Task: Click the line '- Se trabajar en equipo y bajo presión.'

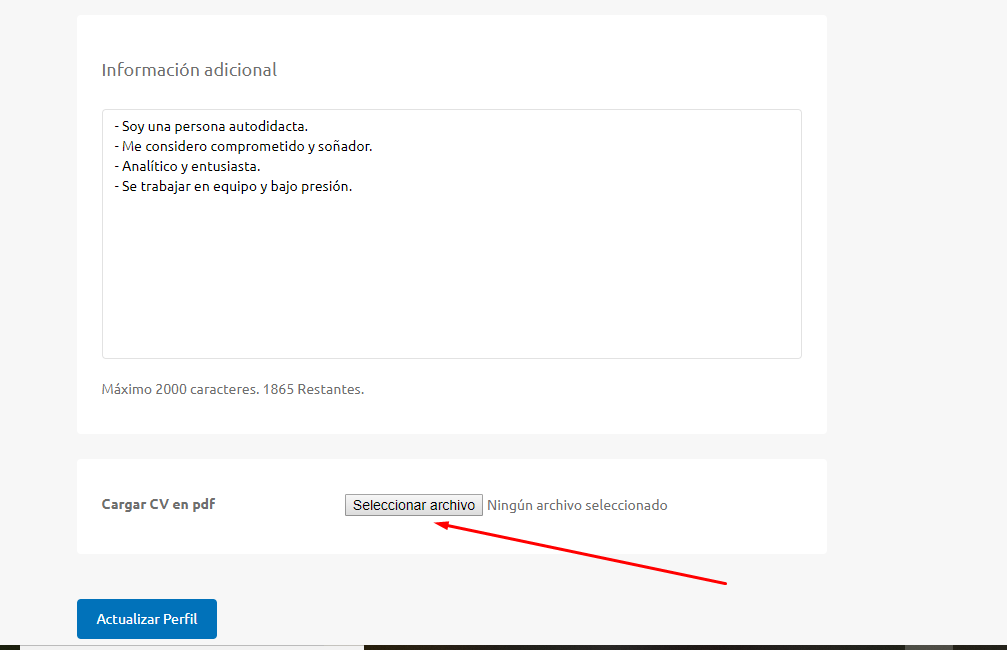Action: [x=233, y=186]
